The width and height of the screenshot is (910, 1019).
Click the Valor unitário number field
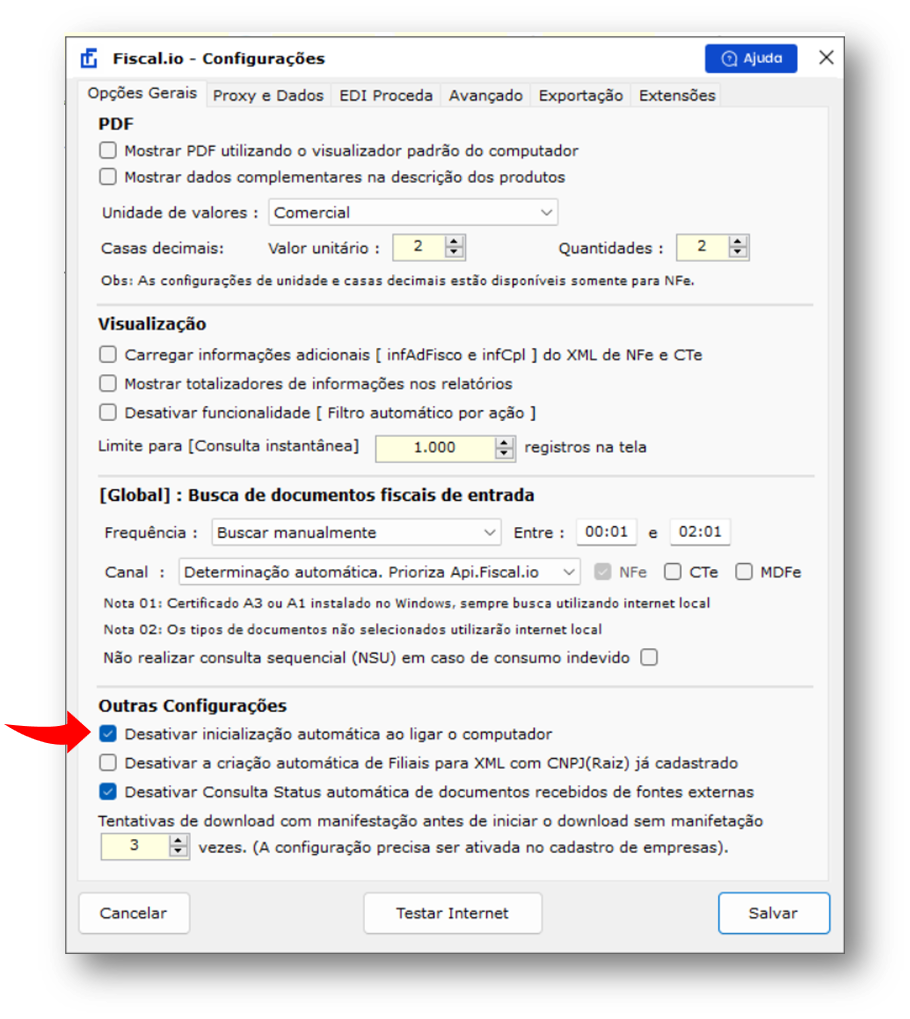coord(419,247)
